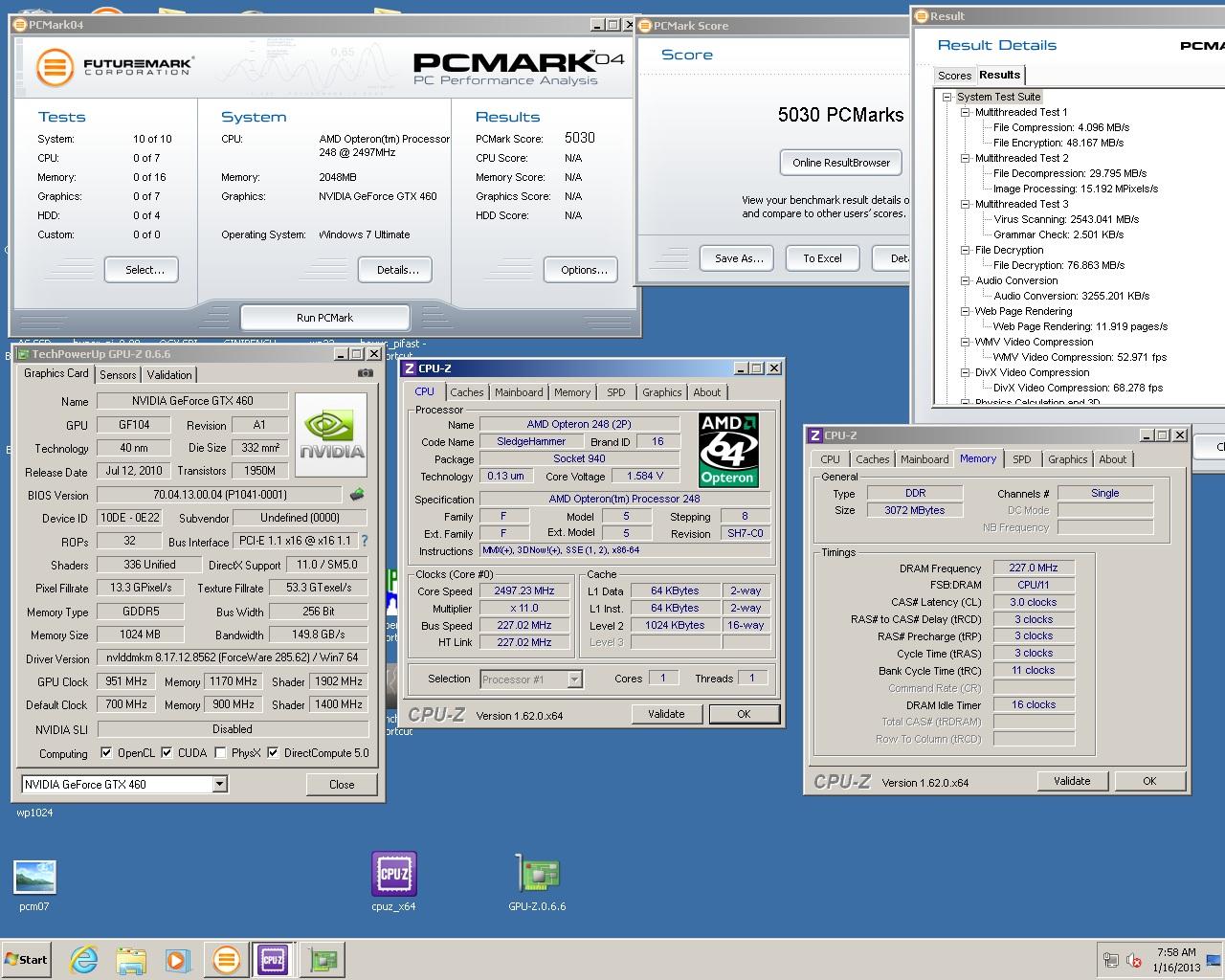Click the BIOS save chip icon in GPU-Z
1225x980 pixels.
pos(357,495)
